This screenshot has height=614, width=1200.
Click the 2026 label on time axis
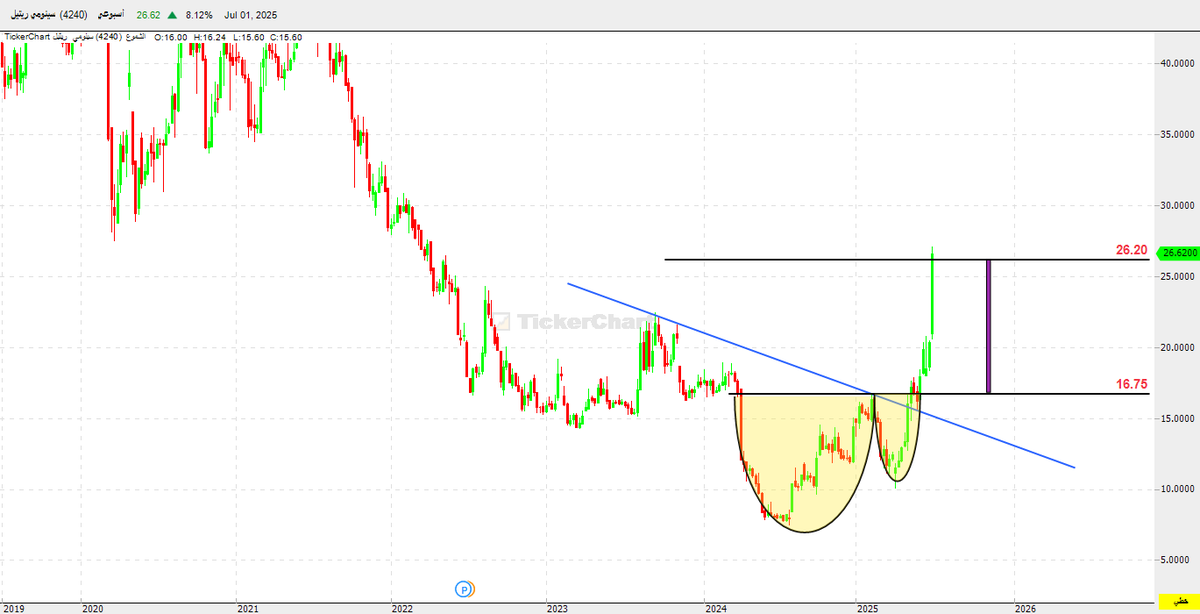pyautogui.click(x=1024, y=607)
